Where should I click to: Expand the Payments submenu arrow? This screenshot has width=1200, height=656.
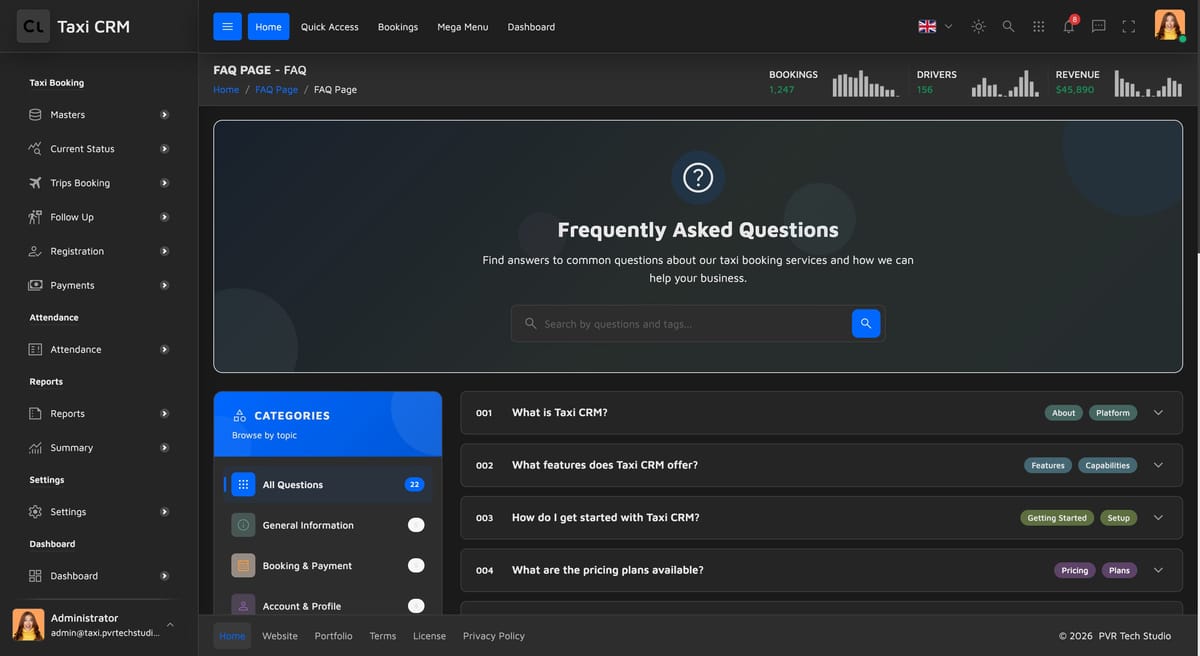pos(164,285)
